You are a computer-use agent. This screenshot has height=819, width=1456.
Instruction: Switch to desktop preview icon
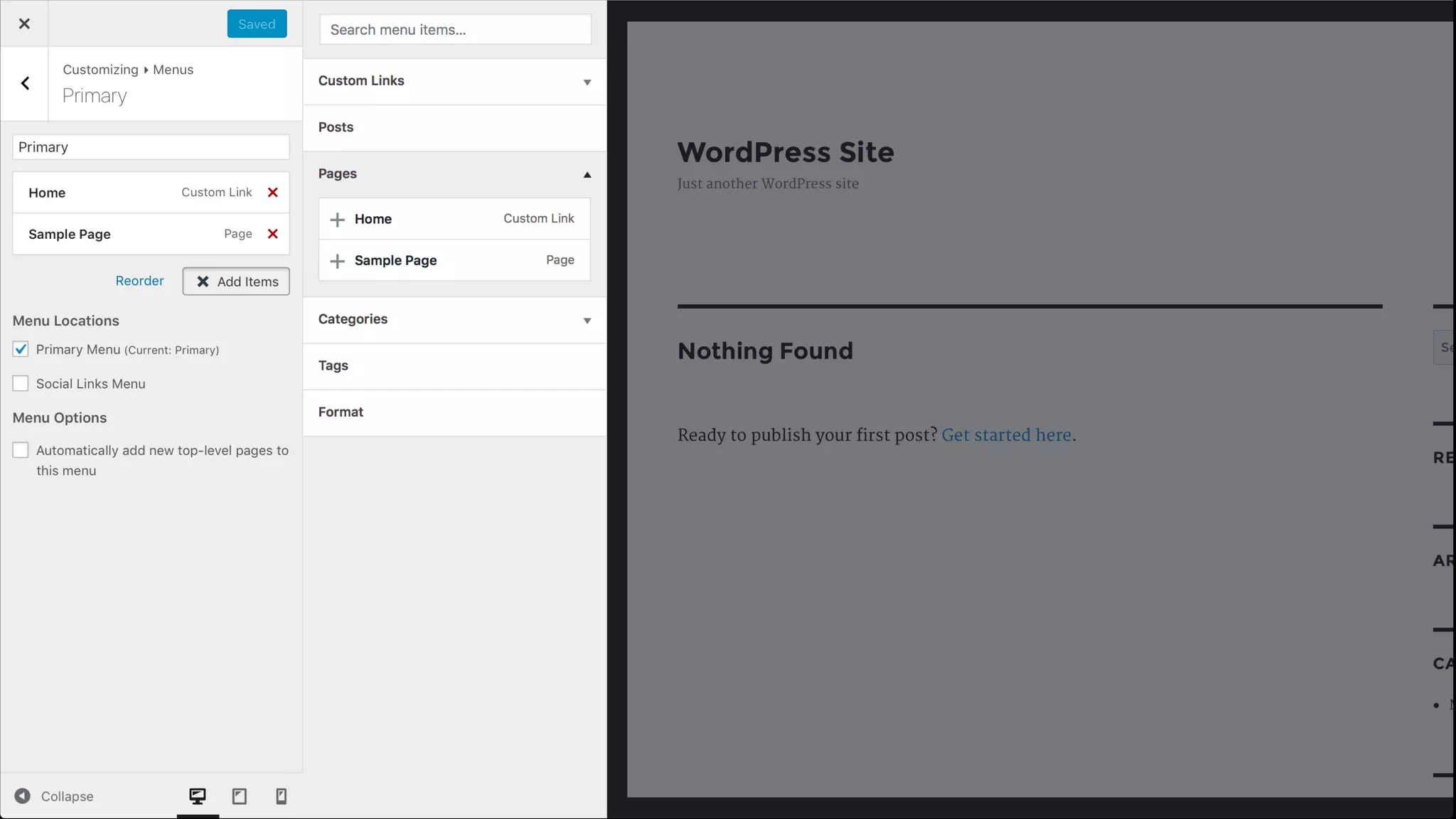pyautogui.click(x=198, y=796)
